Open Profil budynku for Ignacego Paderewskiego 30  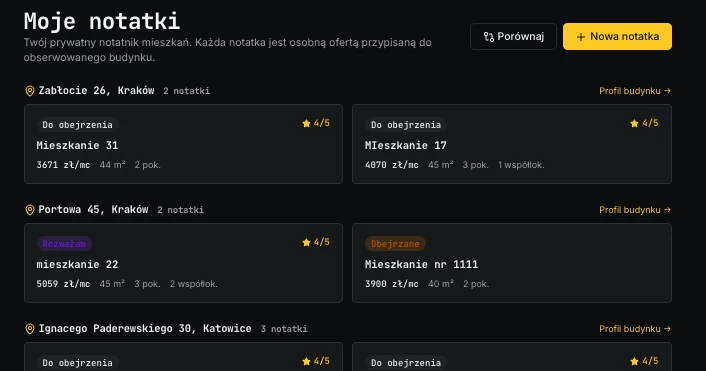(x=635, y=329)
